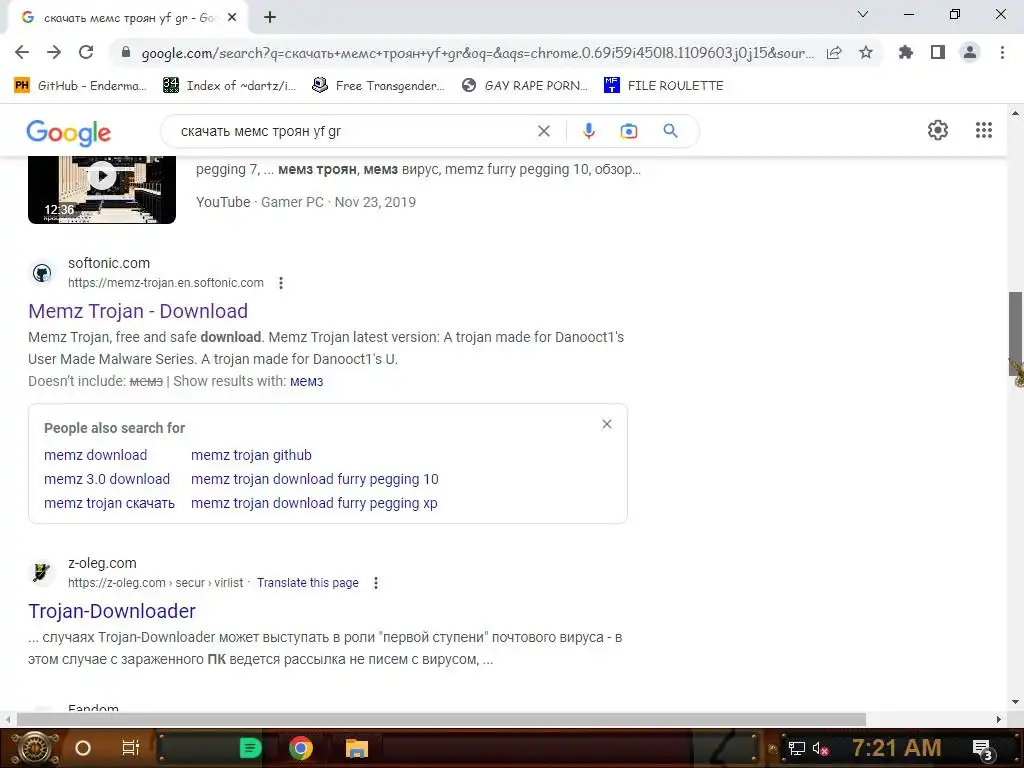Open Memz Trojan - Download result
Screen dimensions: 1024x768
[138, 311]
